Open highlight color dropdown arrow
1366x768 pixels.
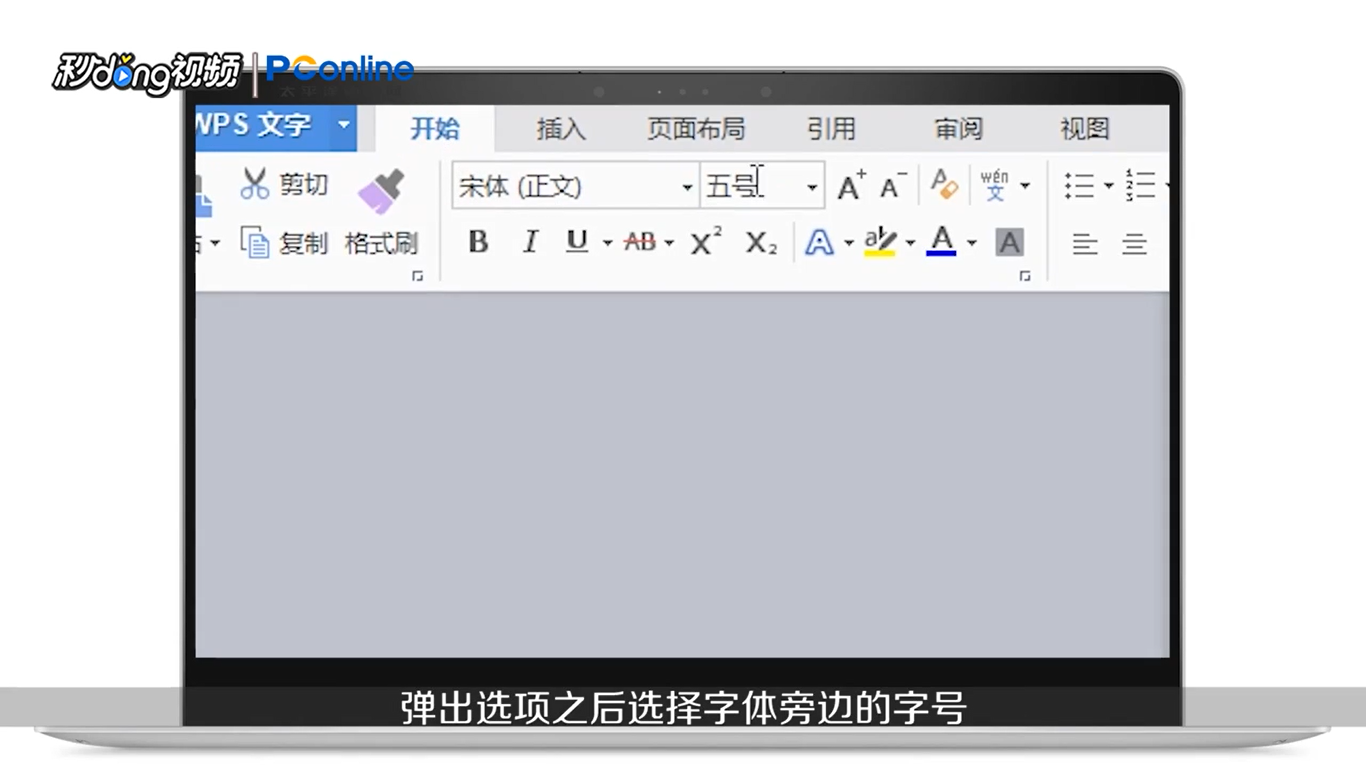[x=910, y=243]
